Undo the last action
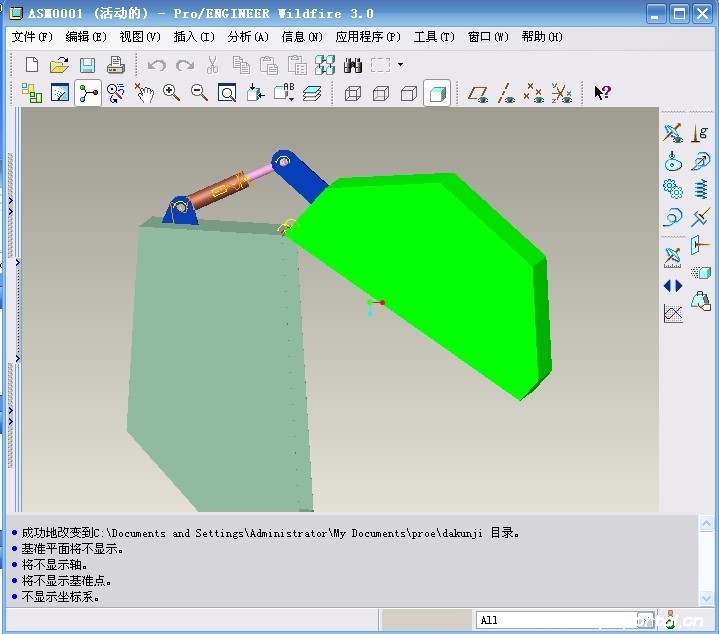 pyautogui.click(x=156, y=65)
